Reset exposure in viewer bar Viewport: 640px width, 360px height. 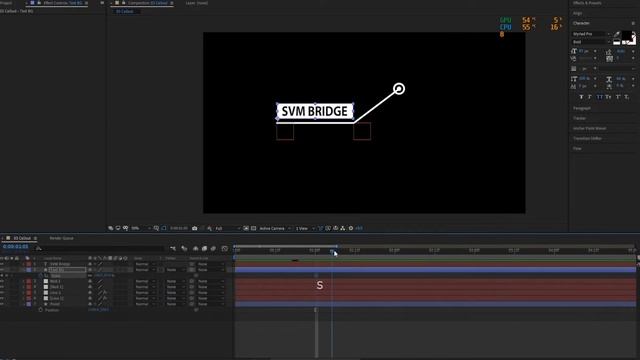(x=351, y=228)
